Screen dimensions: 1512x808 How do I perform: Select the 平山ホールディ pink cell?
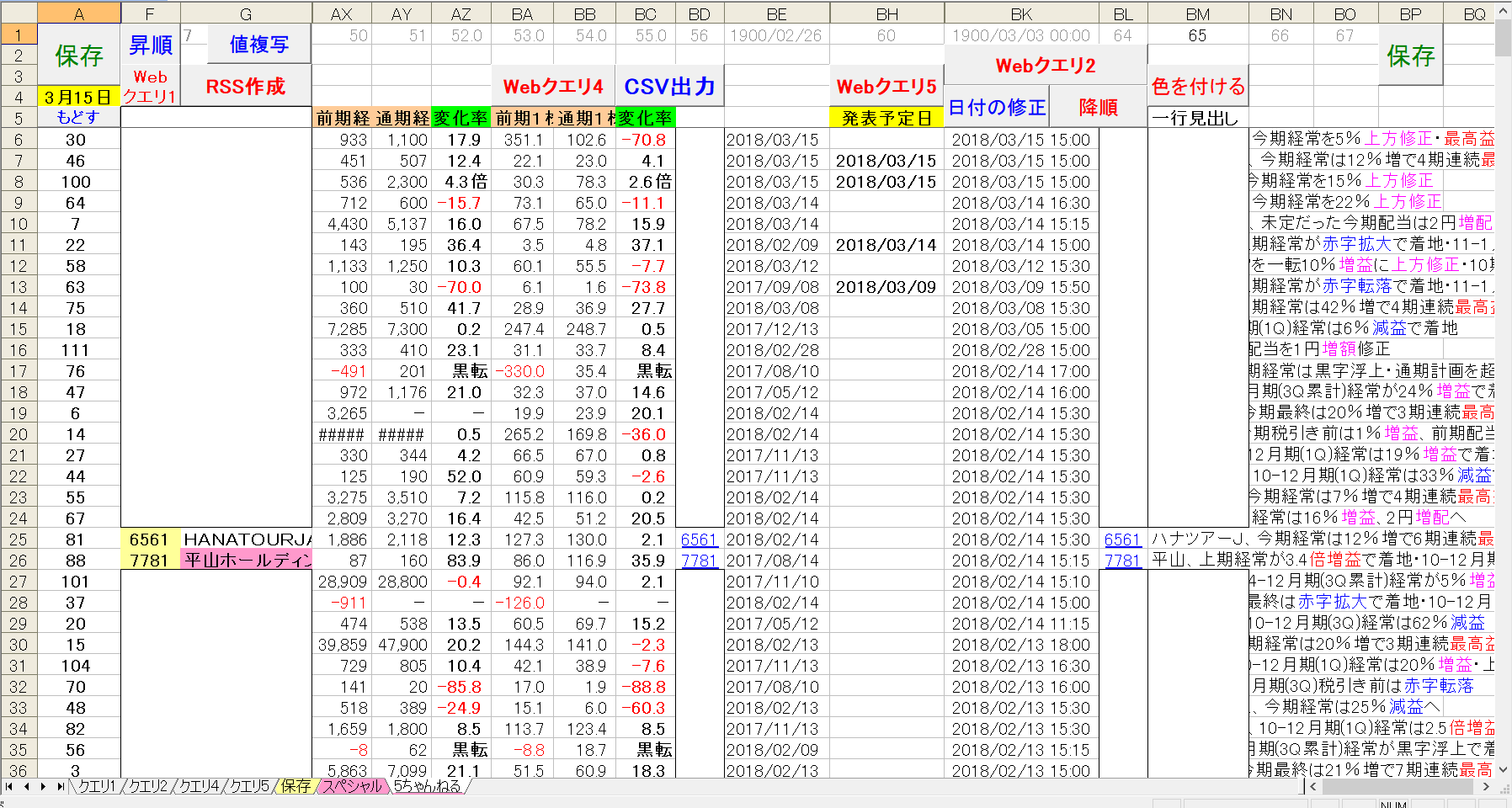point(246,561)
